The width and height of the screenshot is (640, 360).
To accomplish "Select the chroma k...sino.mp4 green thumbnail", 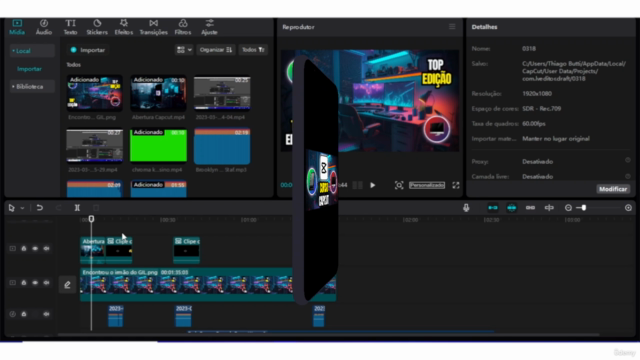I will tap(158, 145).
